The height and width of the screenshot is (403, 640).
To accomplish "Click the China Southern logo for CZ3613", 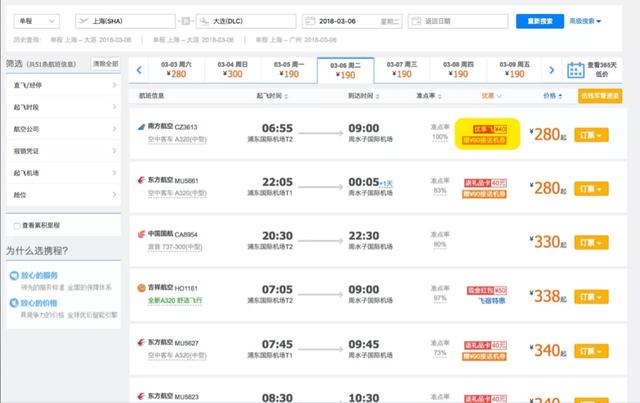I will pos(141,127).
